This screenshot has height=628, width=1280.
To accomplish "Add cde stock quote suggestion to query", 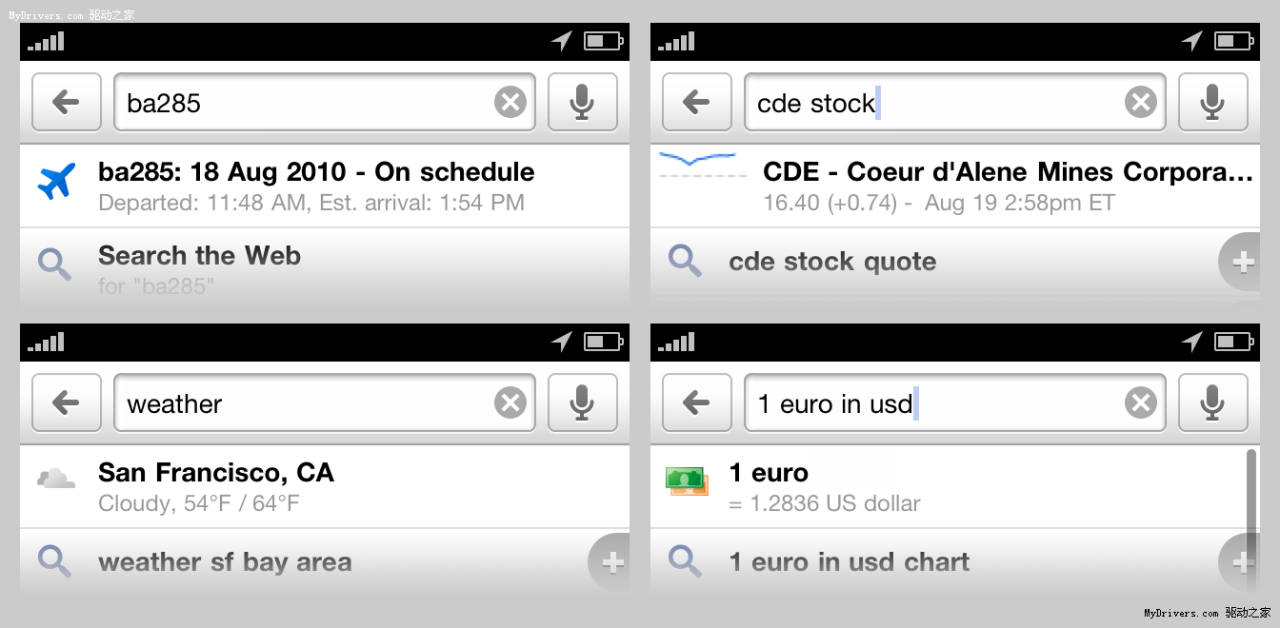I will (1243, 263).
